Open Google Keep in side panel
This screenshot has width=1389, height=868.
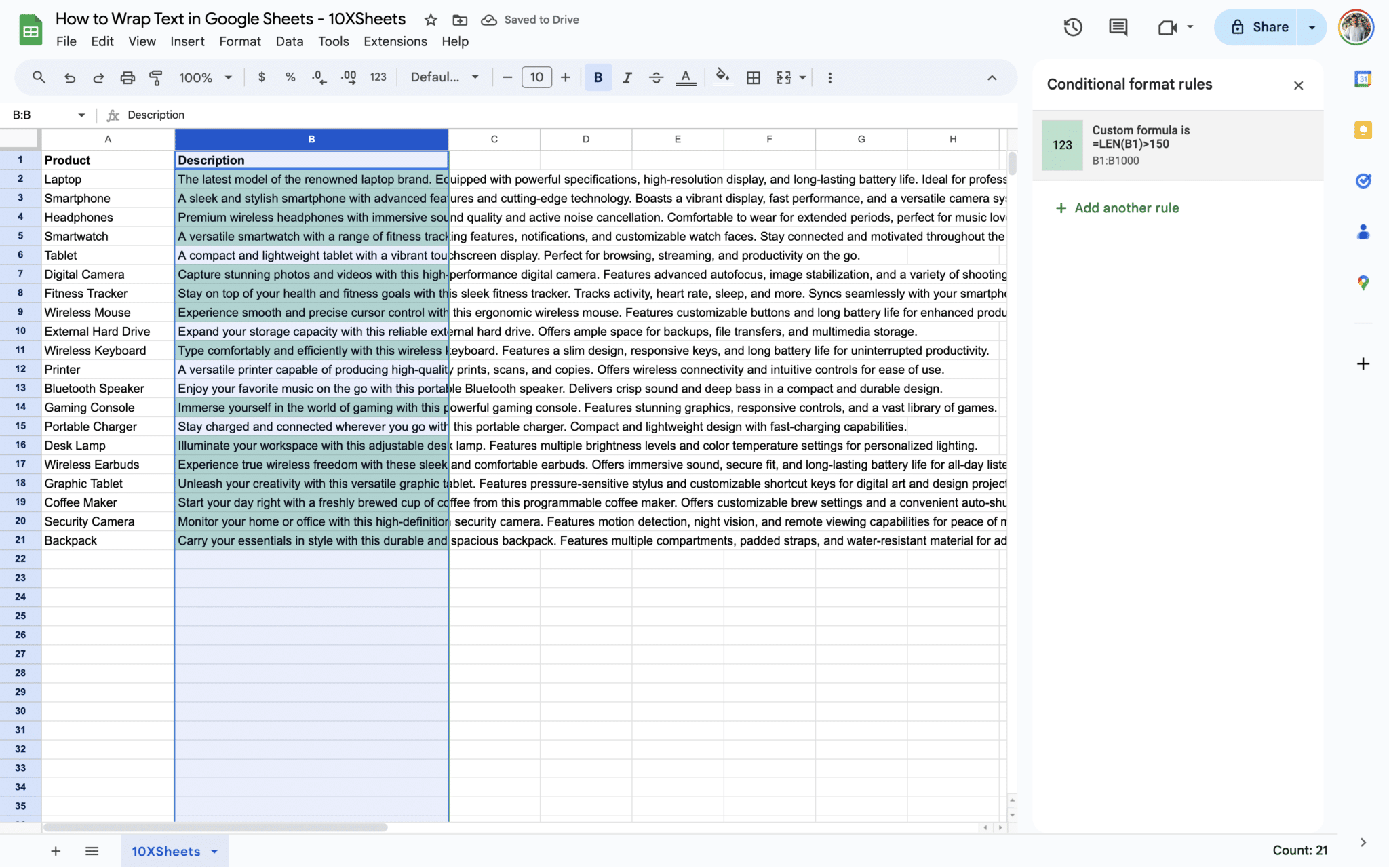click(x=1363, y=130)
